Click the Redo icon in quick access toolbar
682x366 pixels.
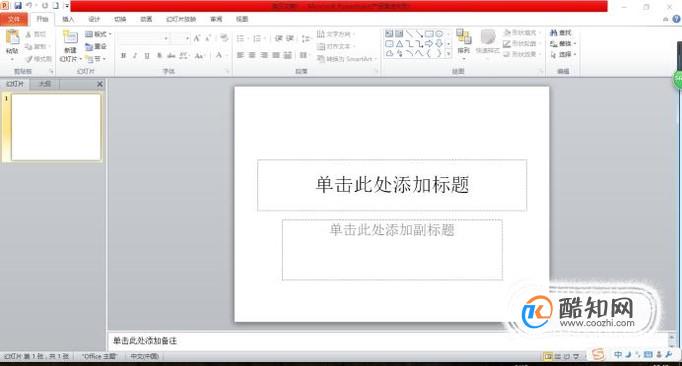pyautogui.click(x=44, y=6)
